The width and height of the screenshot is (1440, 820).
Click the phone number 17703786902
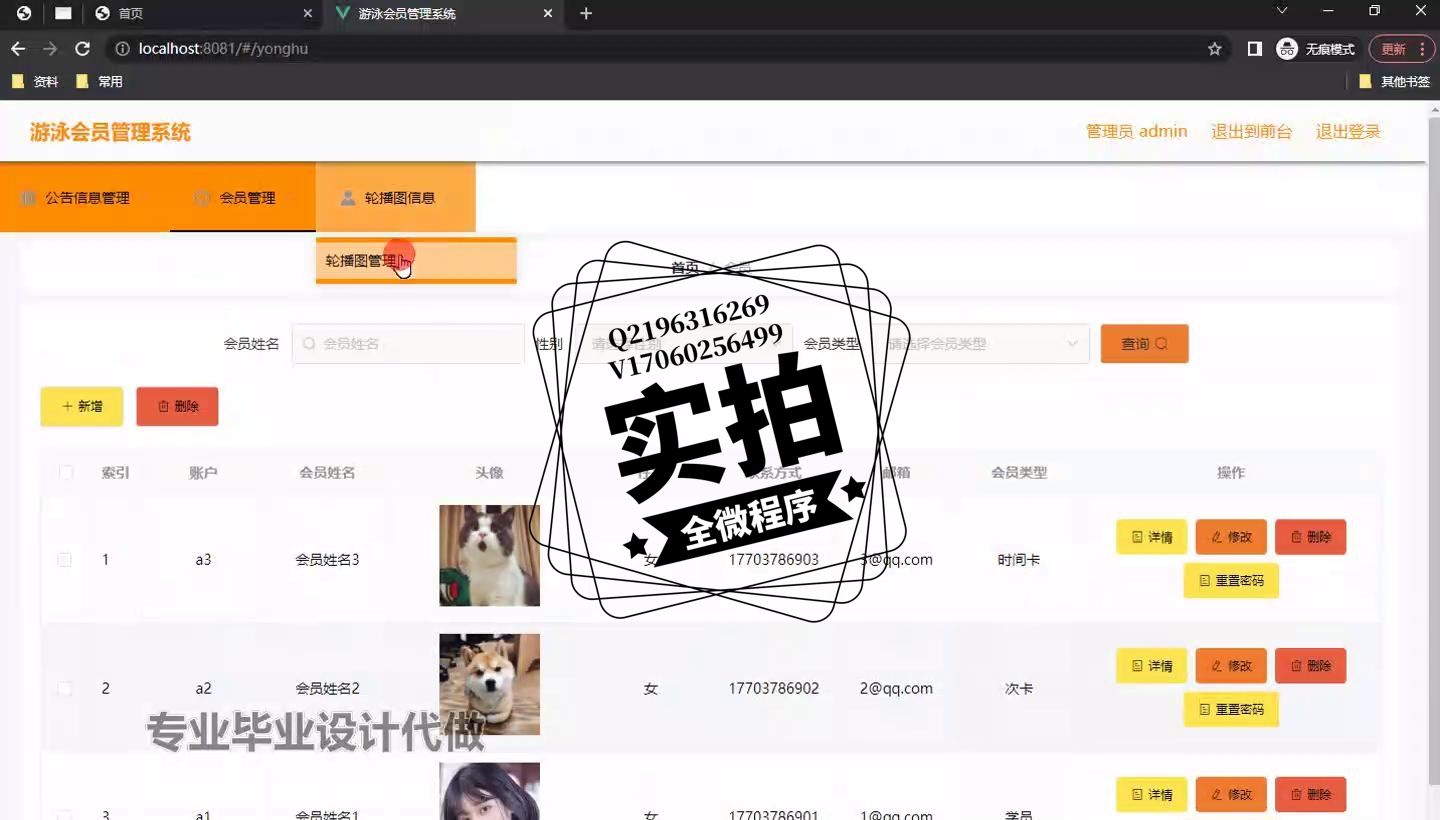coord(774,689)
